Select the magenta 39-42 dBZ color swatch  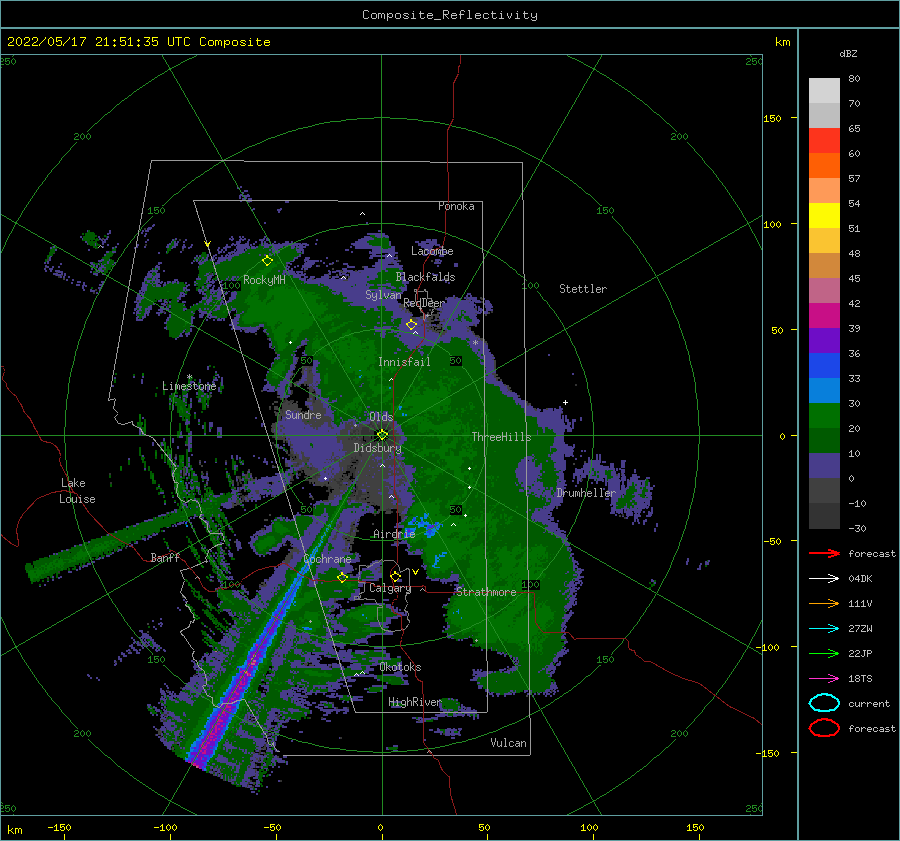tap(824, 316)
